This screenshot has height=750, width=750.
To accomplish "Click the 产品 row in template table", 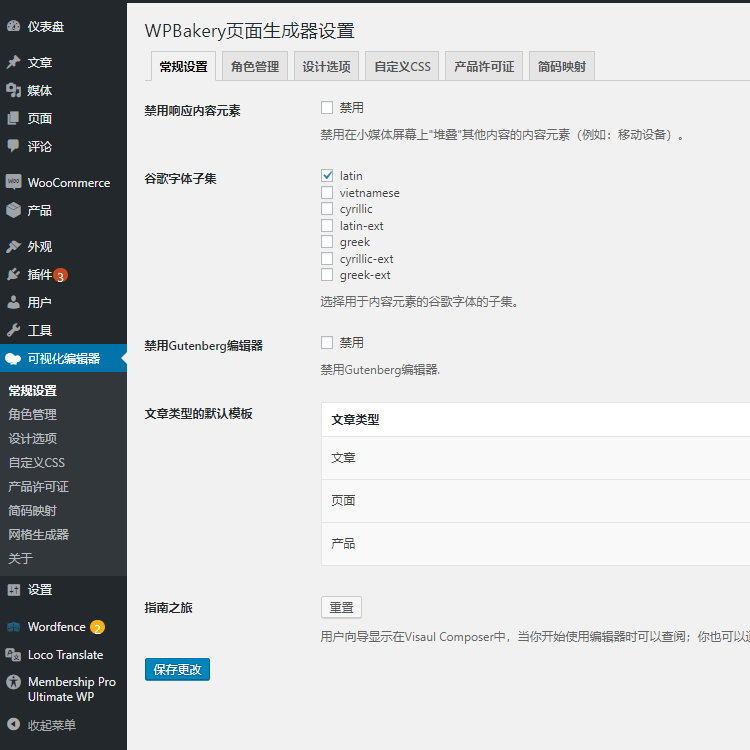I will pyautogui.click(x=536, y=544).
